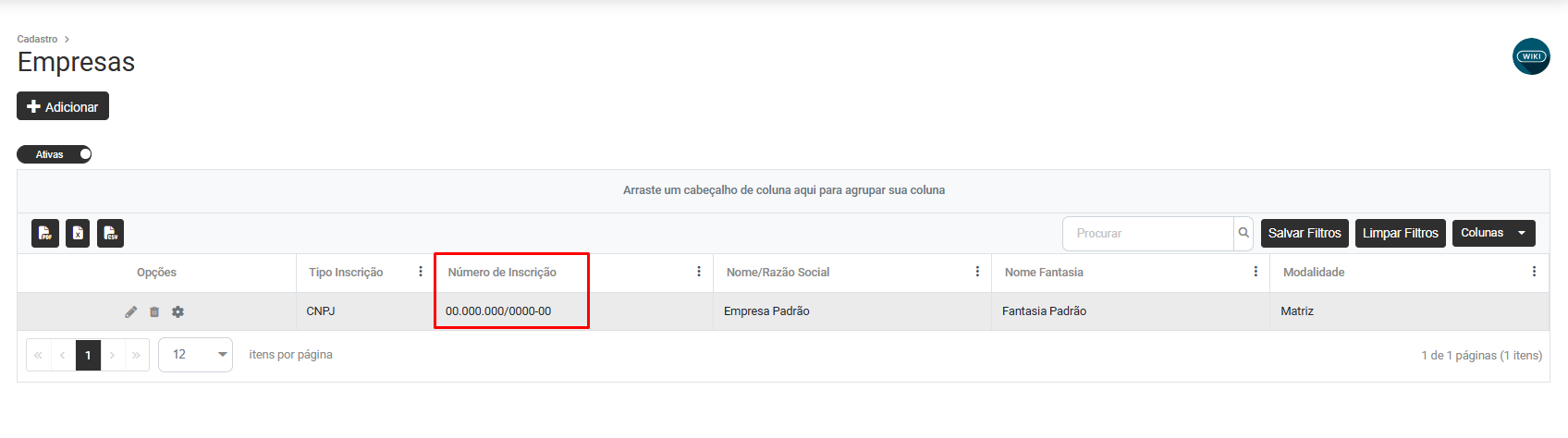Viewport: 1568px width, 438px height.
Task: Go to page 1 in the pager
Action: pyautogui.click(x=88, y=355)
